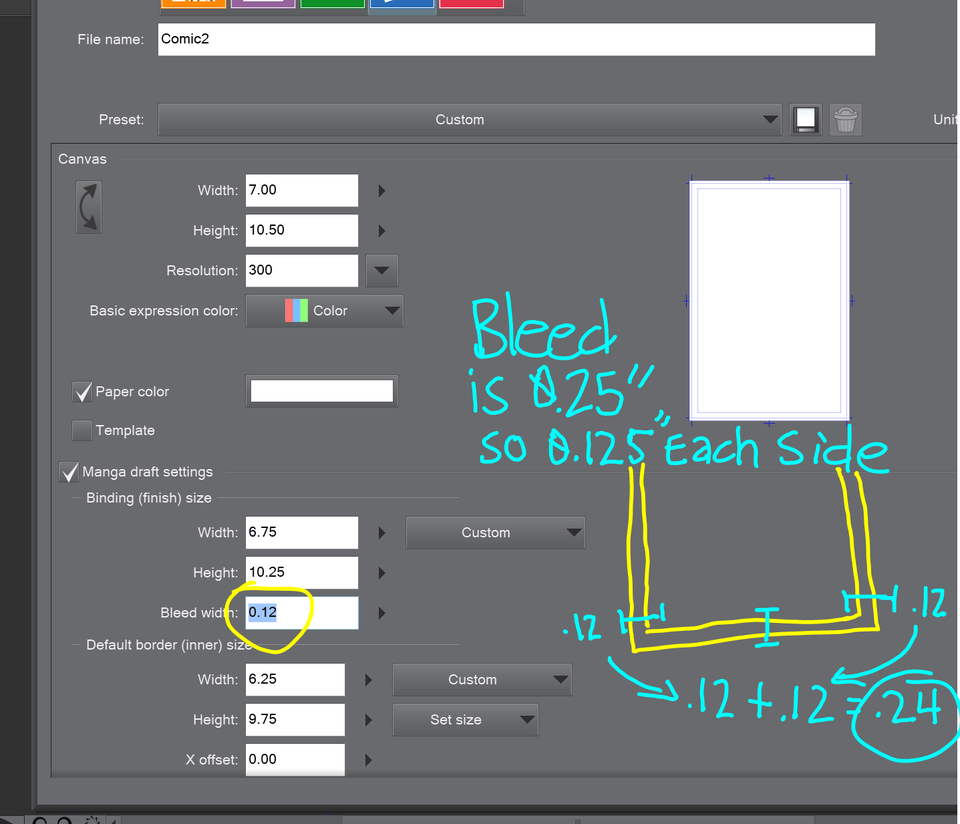Toggle the Manga draft settings checkbox
The width and height of the screenshot is (960, 824).
tap(69, 472)
